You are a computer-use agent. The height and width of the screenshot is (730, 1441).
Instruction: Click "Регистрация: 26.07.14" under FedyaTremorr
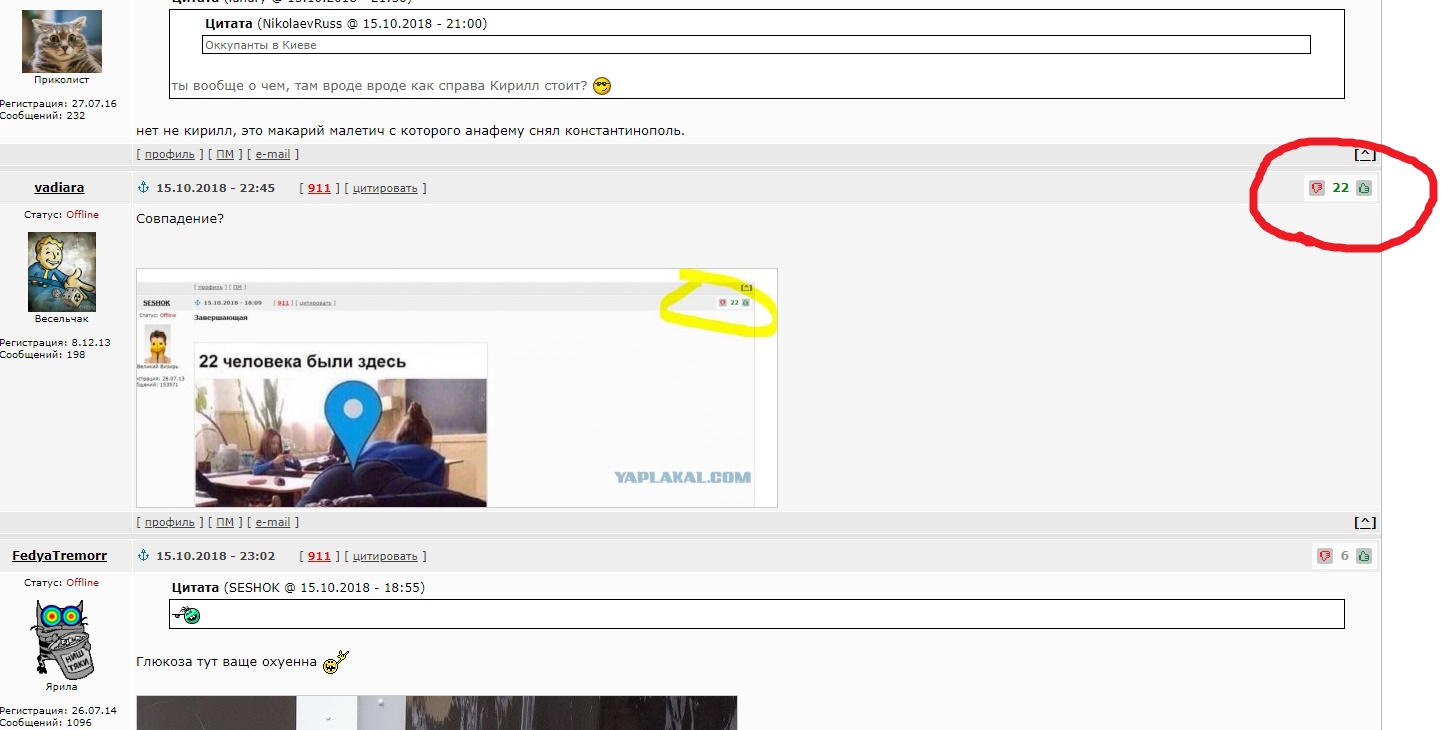pyautogui.click(x=58, y=711)
